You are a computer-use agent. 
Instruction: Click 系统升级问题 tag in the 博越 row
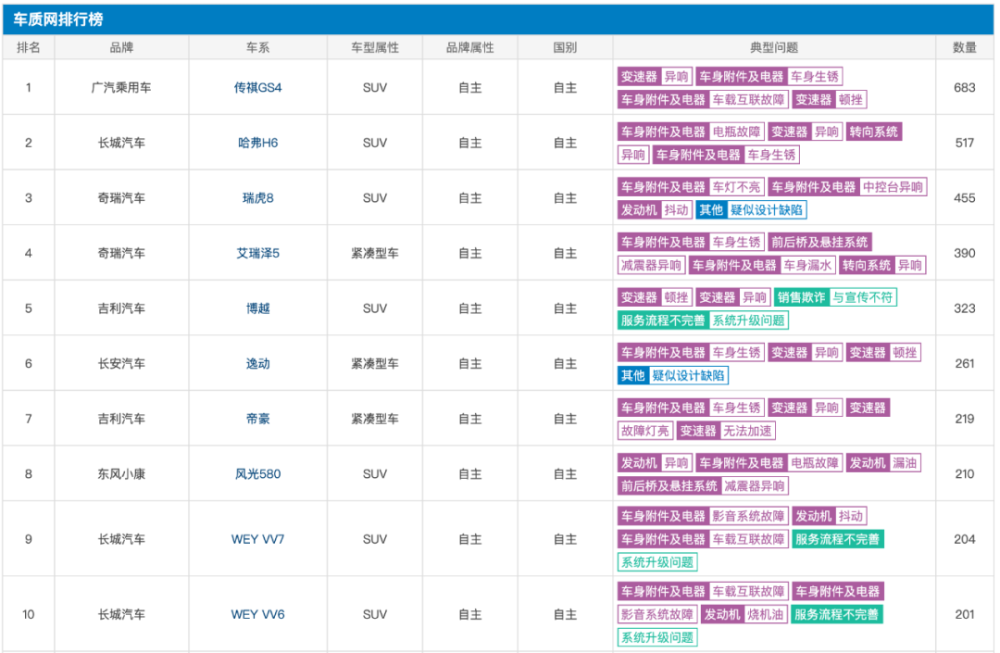tap(748, 320)
